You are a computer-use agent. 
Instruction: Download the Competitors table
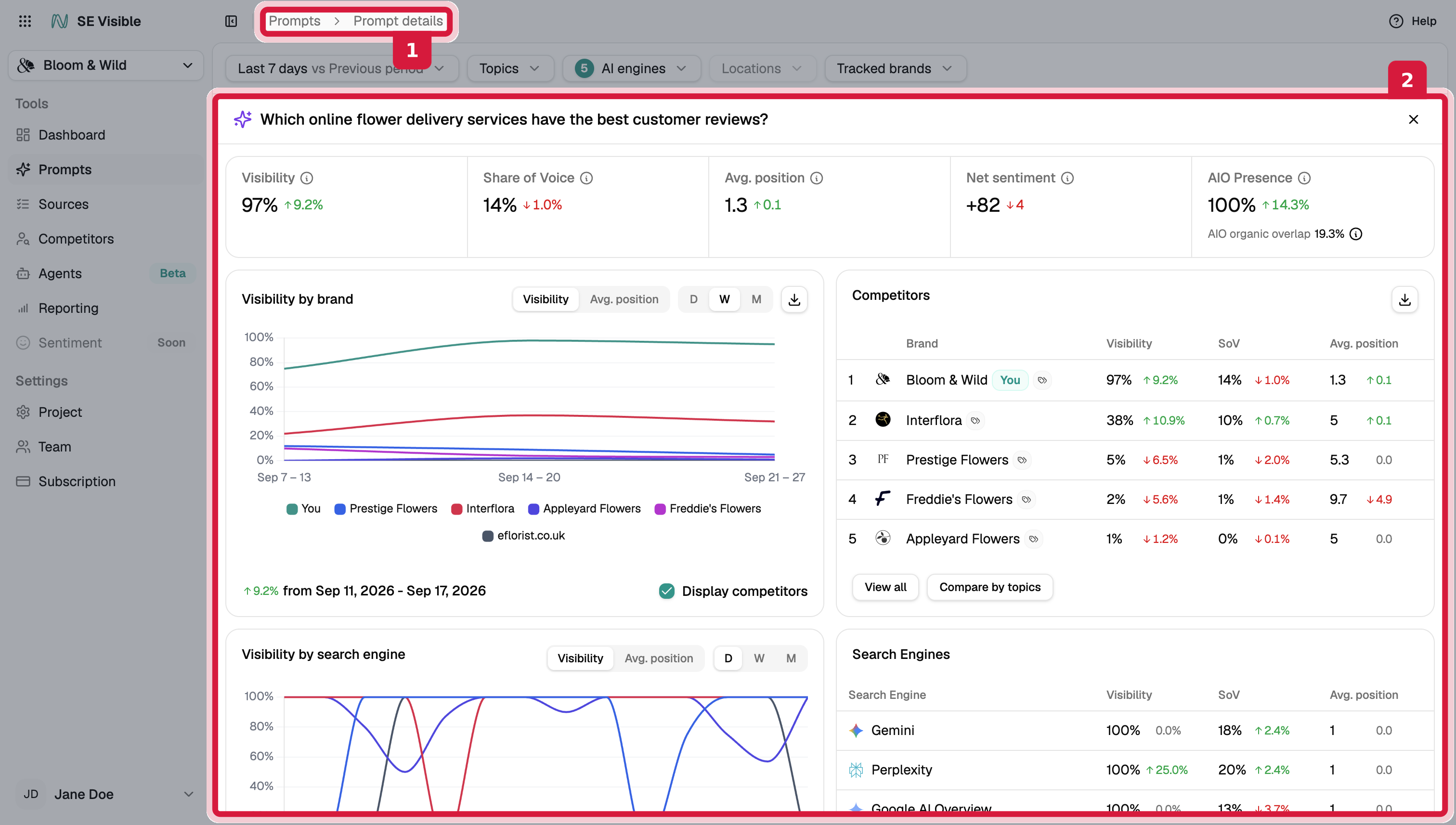(1404, 299)
